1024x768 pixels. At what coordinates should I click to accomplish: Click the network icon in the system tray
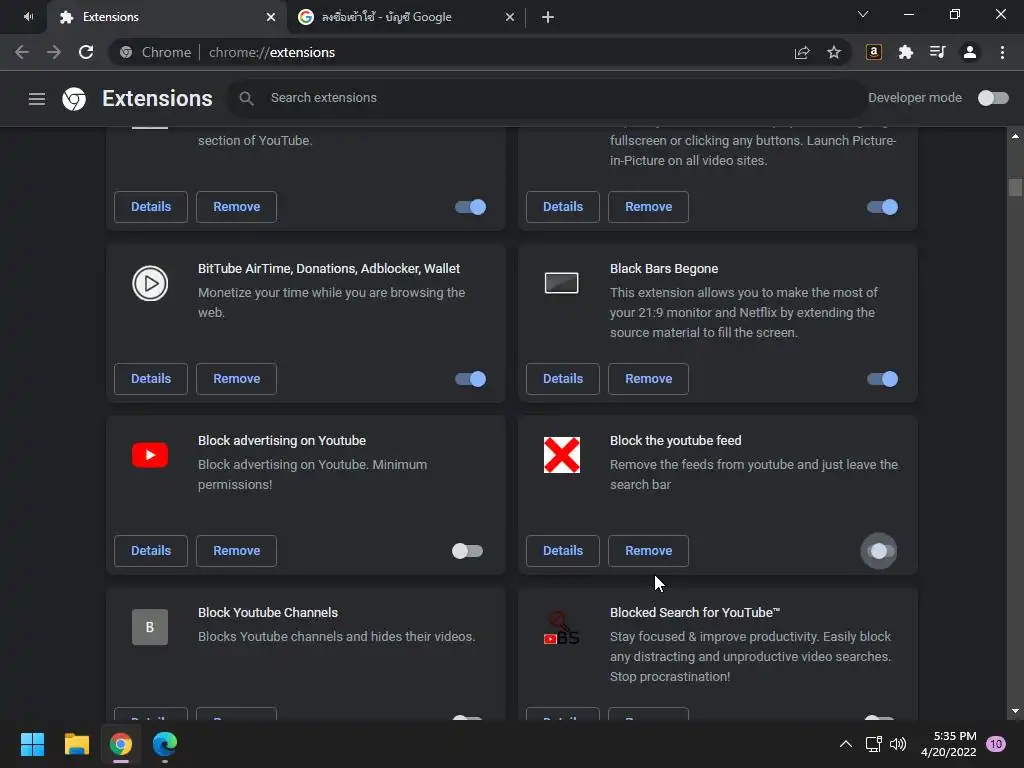tap(873, 744)
